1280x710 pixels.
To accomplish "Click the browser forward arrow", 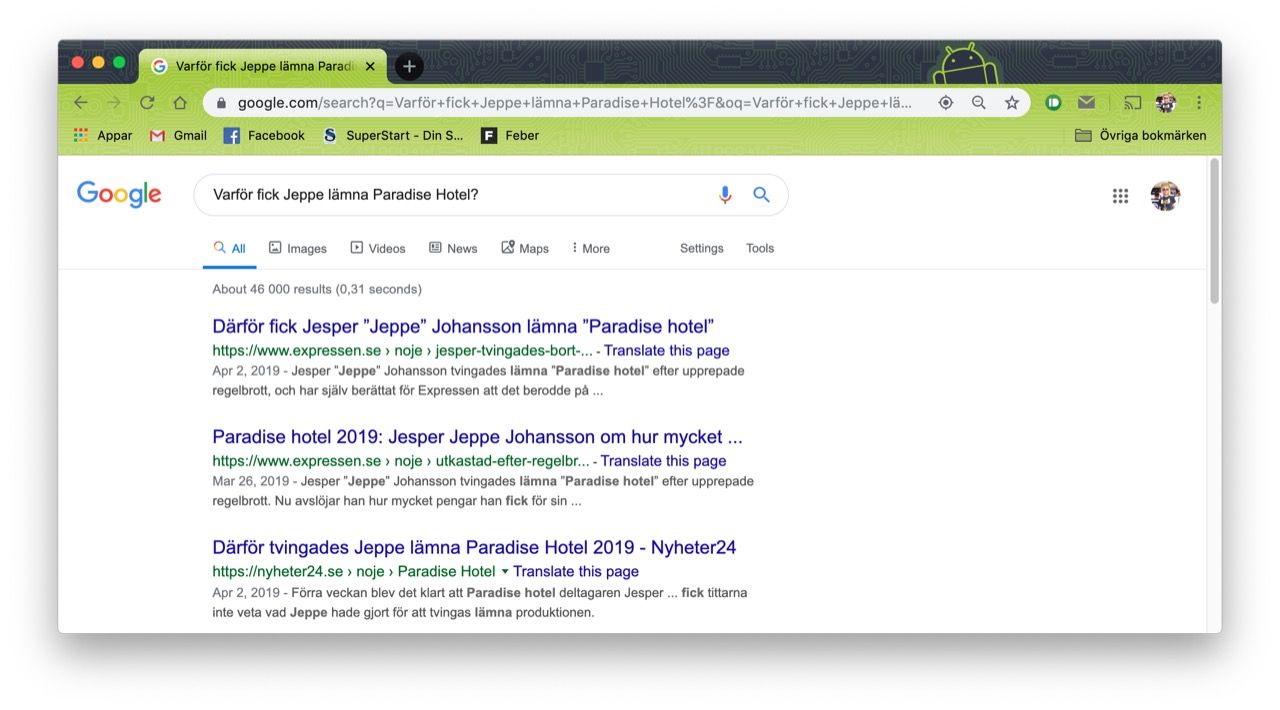I will pyautogui.click(x=114, y=102).
